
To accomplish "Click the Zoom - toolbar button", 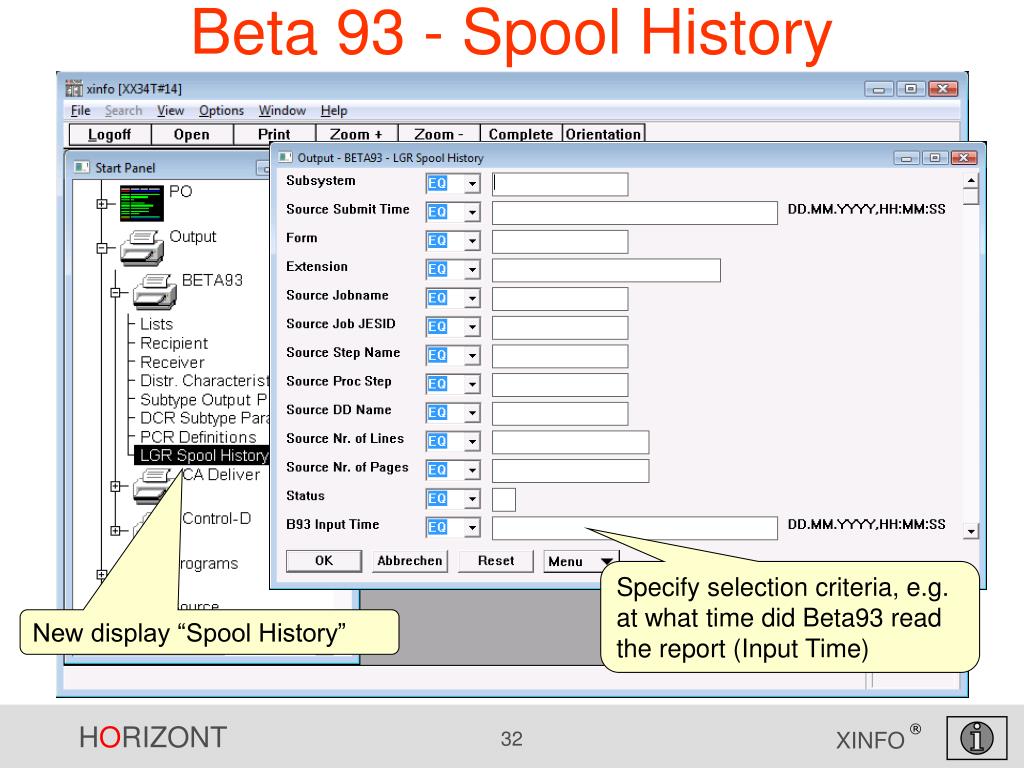I will click(x=439, y=135).
